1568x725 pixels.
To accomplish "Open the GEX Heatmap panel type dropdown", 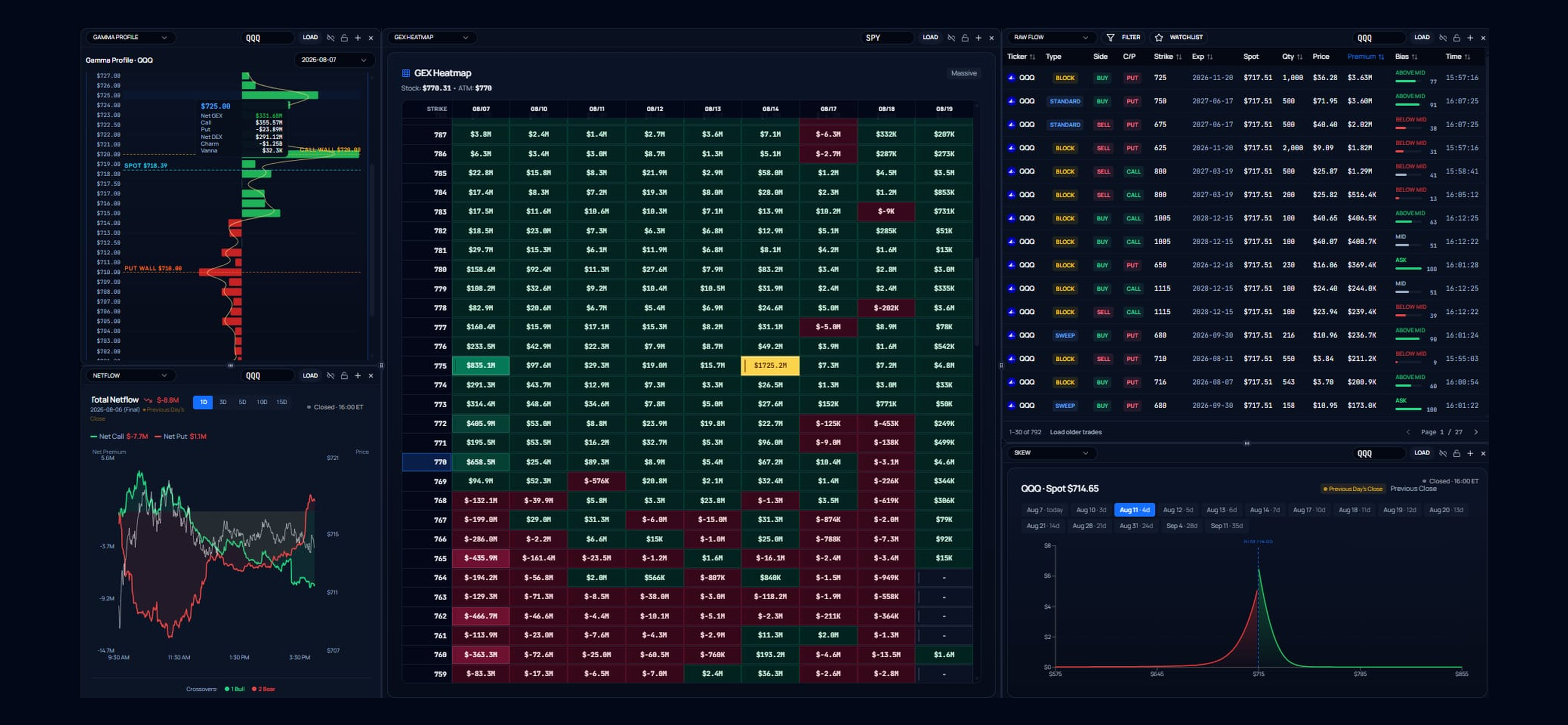I will [x=432, y=38].
